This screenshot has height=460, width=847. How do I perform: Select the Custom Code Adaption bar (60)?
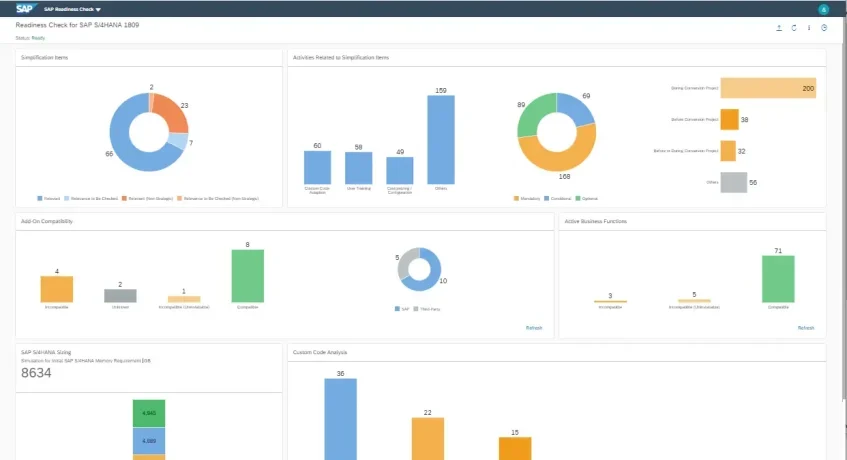(317, 168)
